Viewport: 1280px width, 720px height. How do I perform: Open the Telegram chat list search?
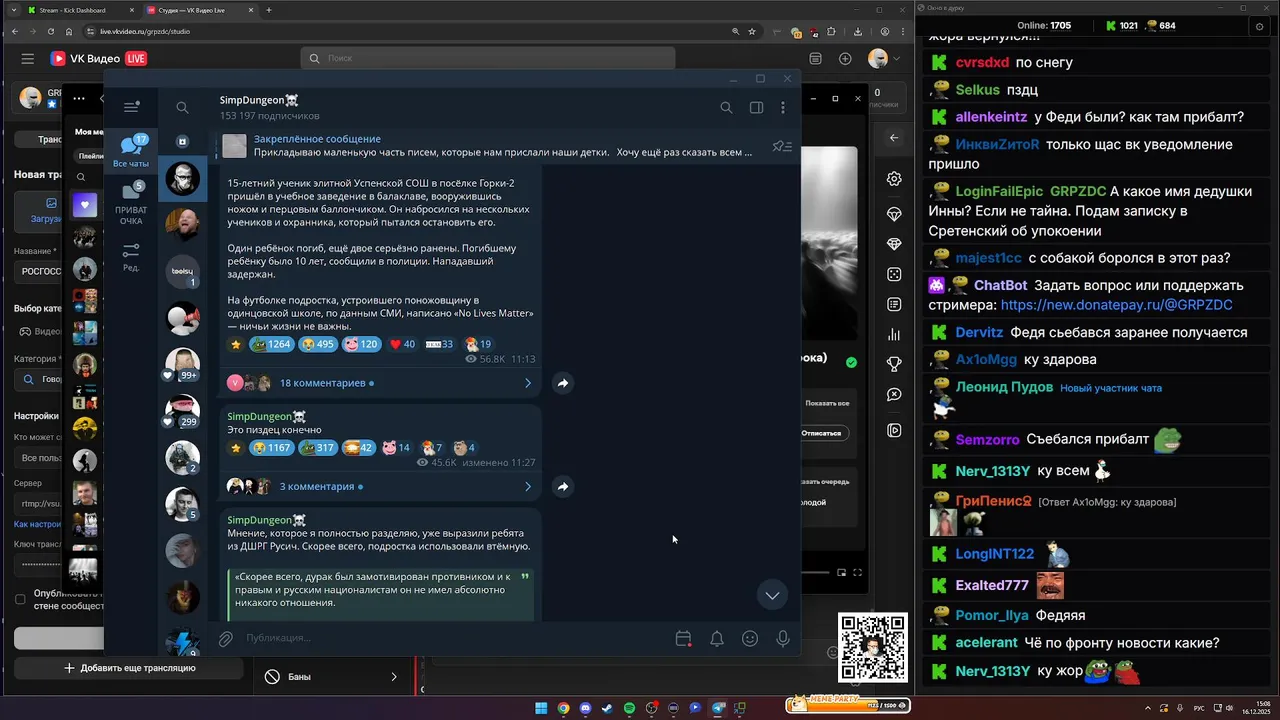tap(182, 107)
